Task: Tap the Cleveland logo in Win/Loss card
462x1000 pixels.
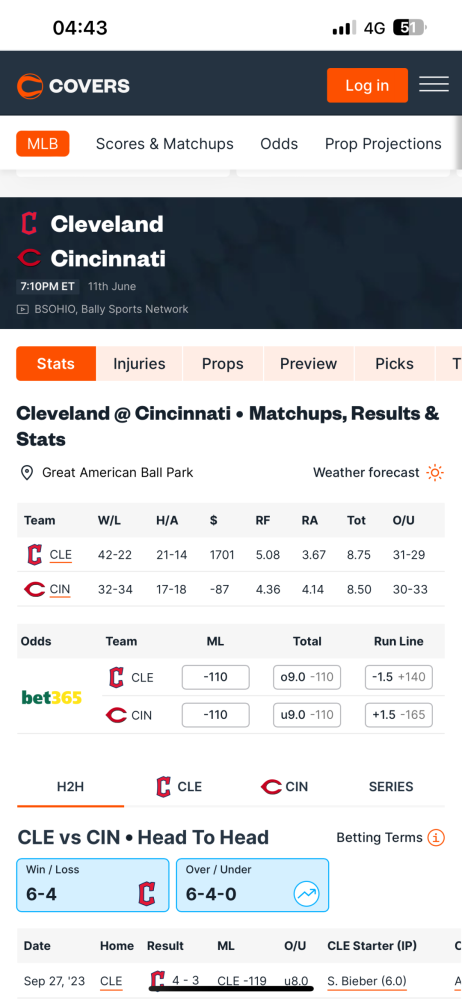Action: tap(147, 894)
